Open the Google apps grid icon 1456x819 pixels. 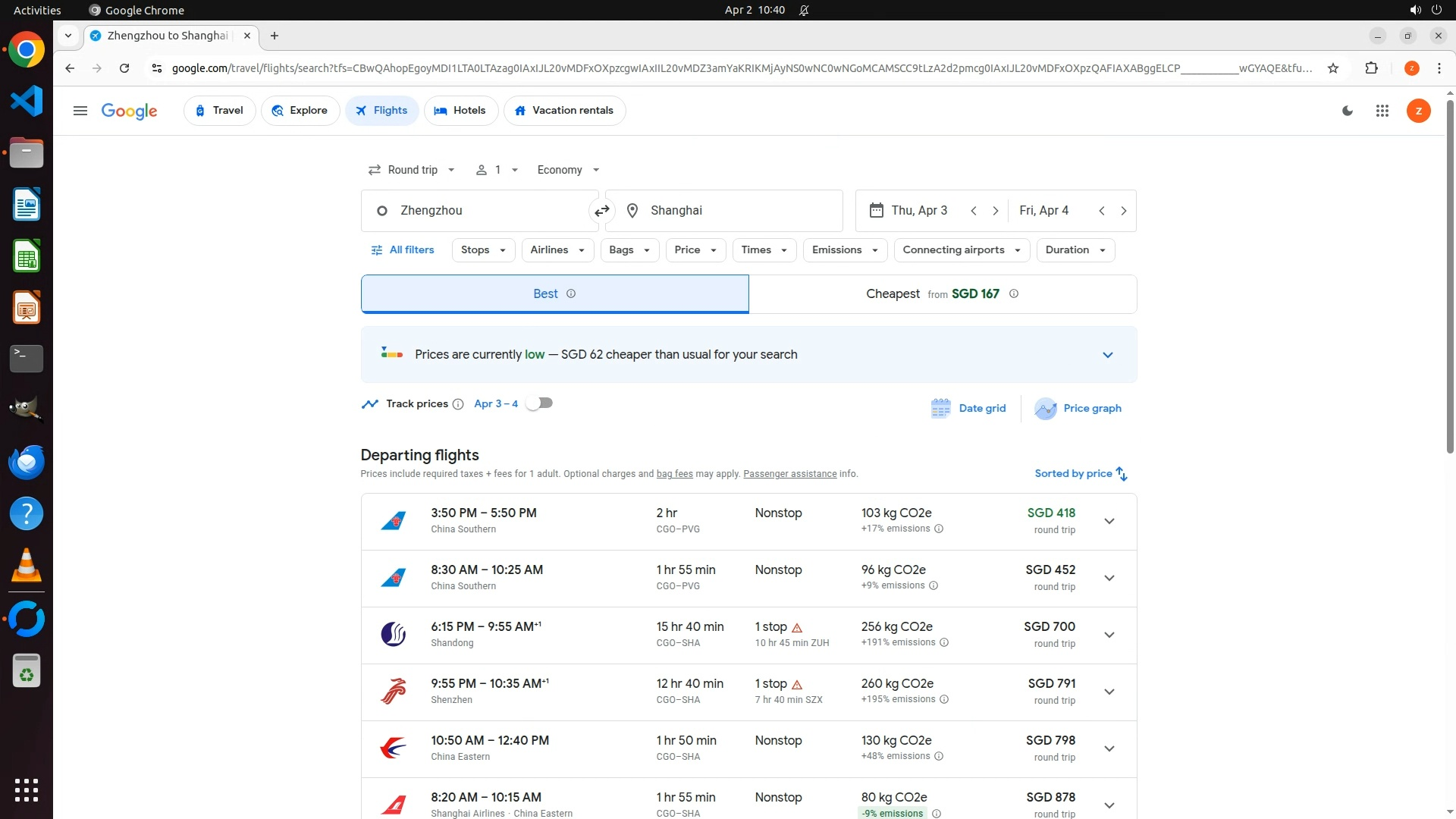click(1382, 111)
